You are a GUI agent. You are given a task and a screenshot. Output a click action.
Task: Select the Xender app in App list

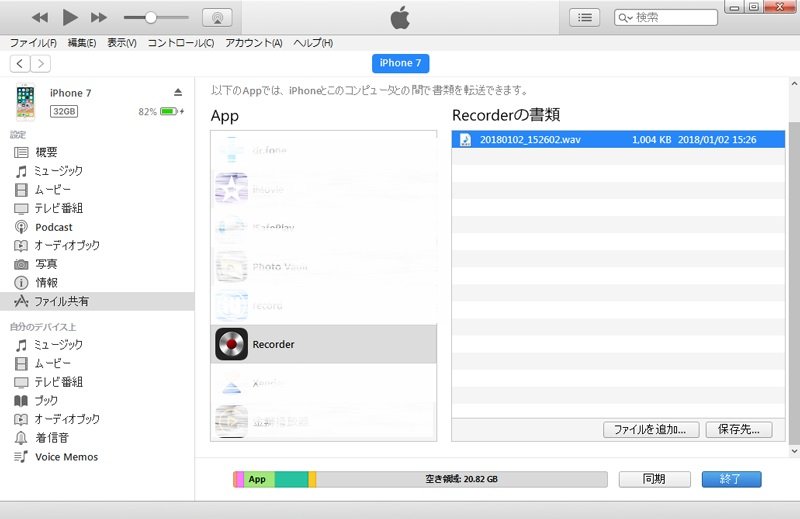pos(323,383)
